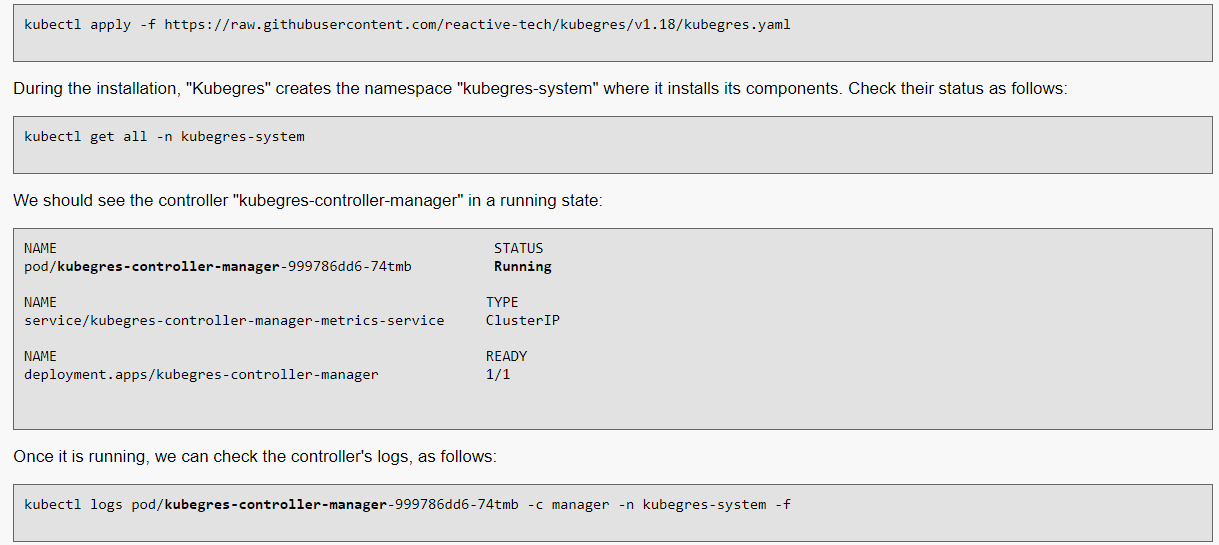Click the first NAME header above the pod
Viewport: 1219px width, 545px height.
tap(40, 248)
